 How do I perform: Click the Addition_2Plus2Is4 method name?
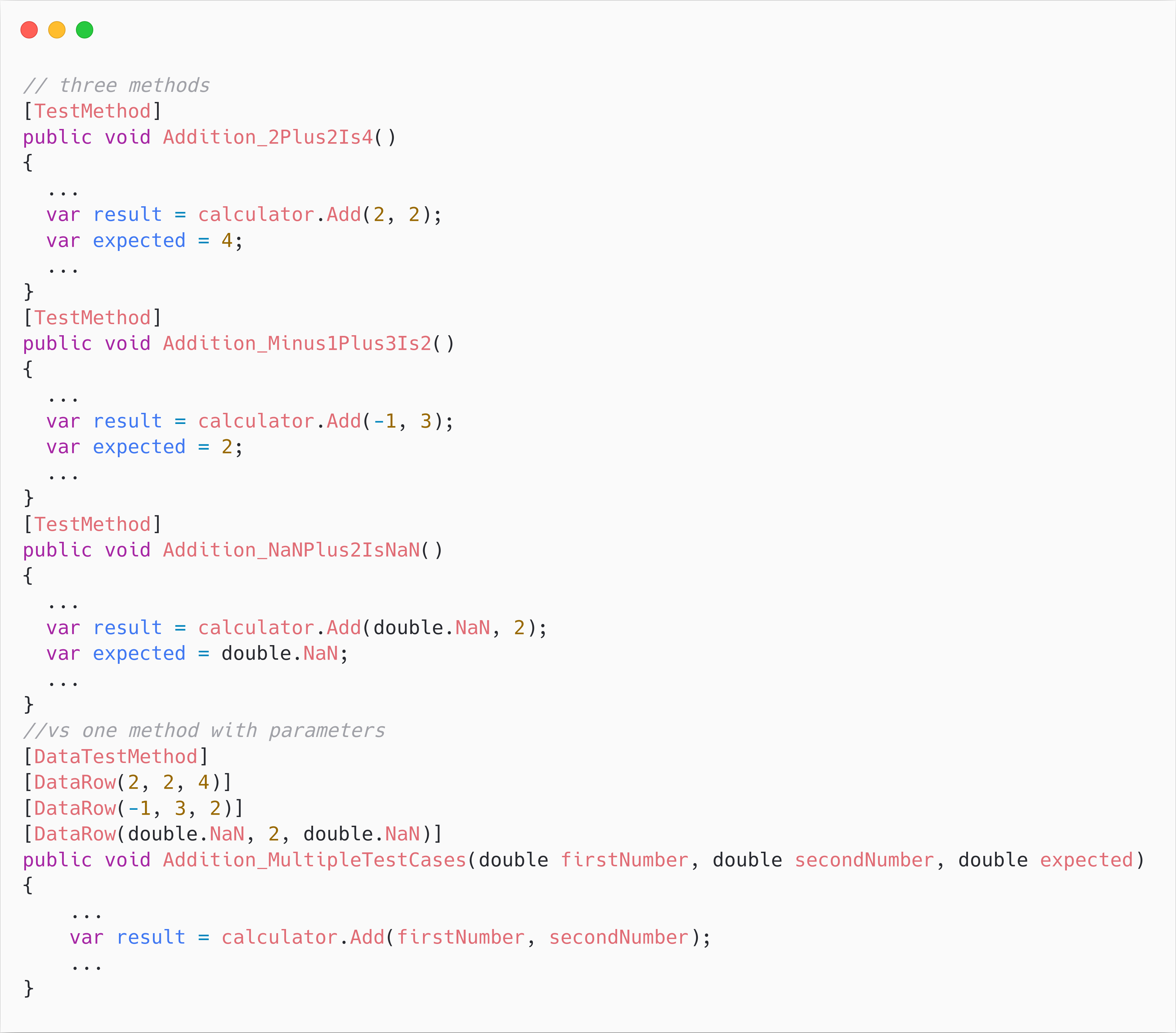268,137
